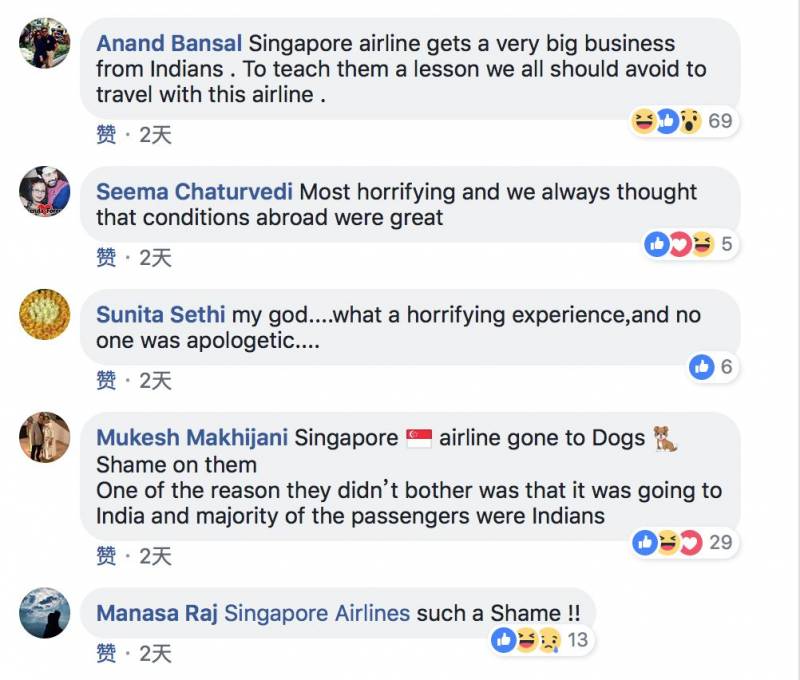Show the 6 likes on Sunita's comment
The width and height of the screenshot is (800, 680).
(x=712, y=367)
